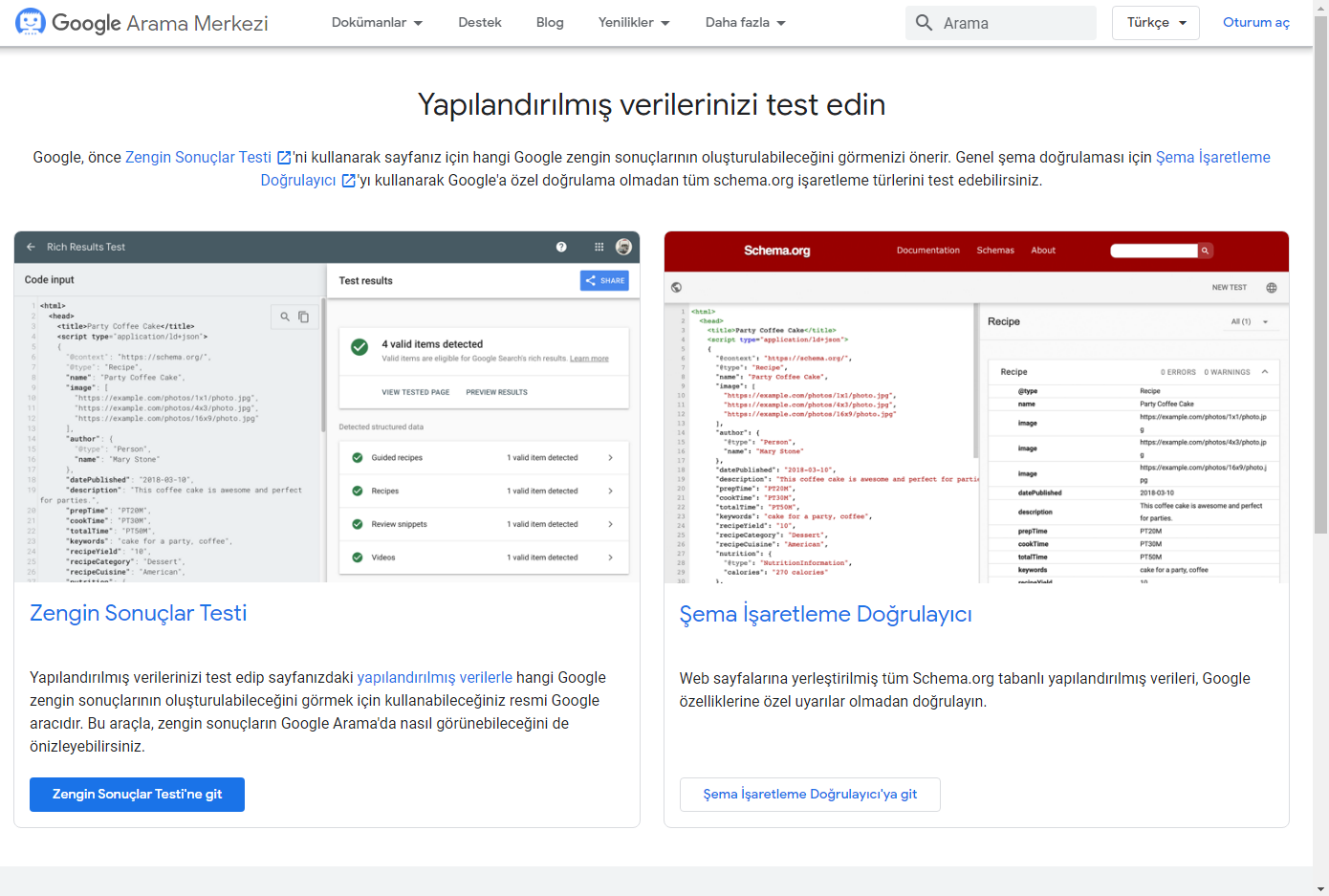Follow yapılandırılmış verilerle link
Screen dimensions: 1329x896
435,677
